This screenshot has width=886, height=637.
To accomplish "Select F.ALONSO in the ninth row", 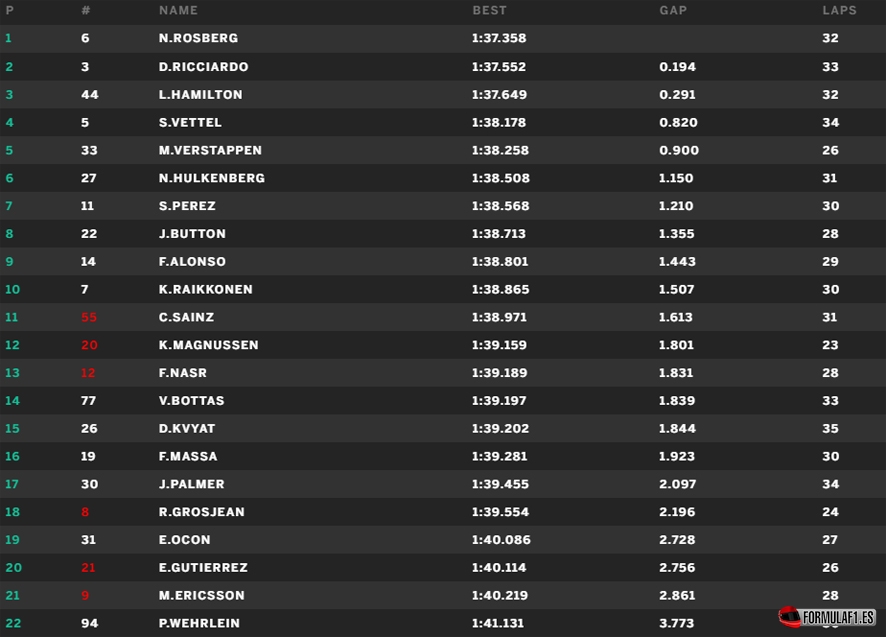I will point(192,262).
